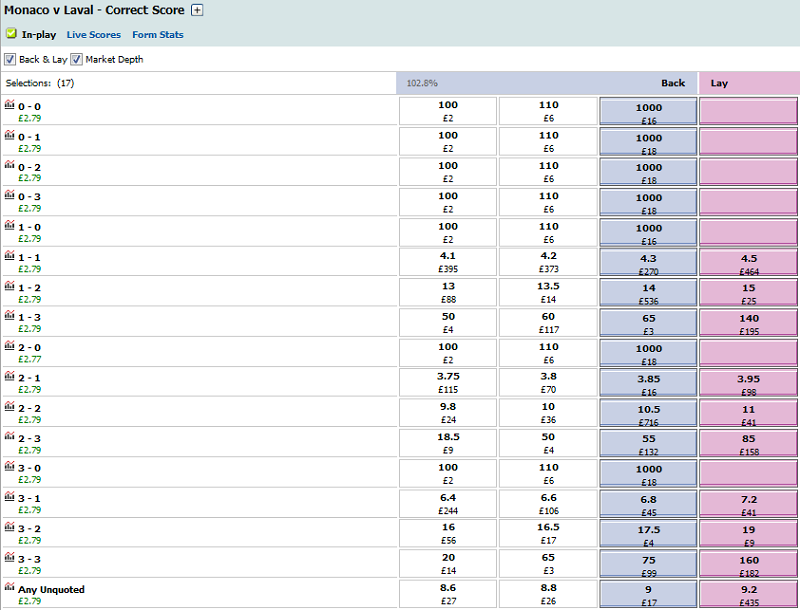Open the graph icon for 0 - 1
Screen dimensions: 800x610
(9, 135)
